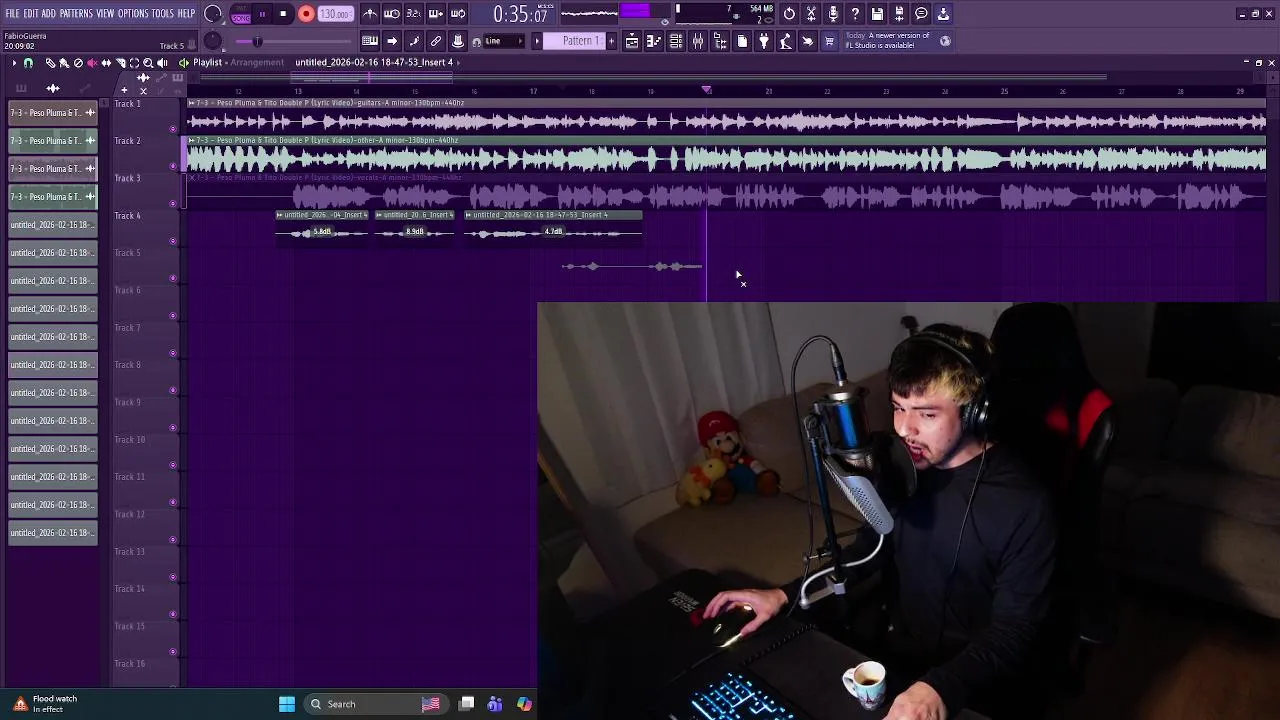The height and width of the screenshot is (720, 1280).
Task: Click the record button in transport
Action: (306, 14)
